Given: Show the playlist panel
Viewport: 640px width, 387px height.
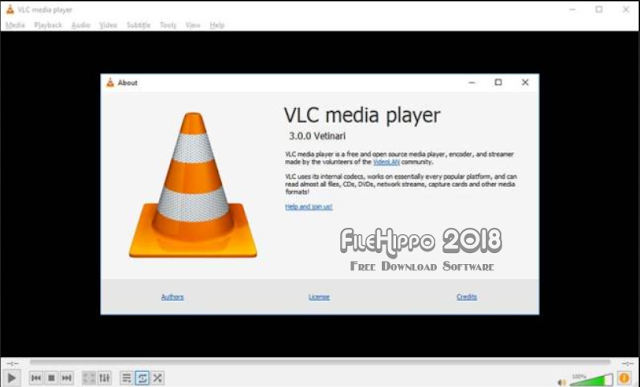Looking at the screenshot, I should (x=127, y=378).
